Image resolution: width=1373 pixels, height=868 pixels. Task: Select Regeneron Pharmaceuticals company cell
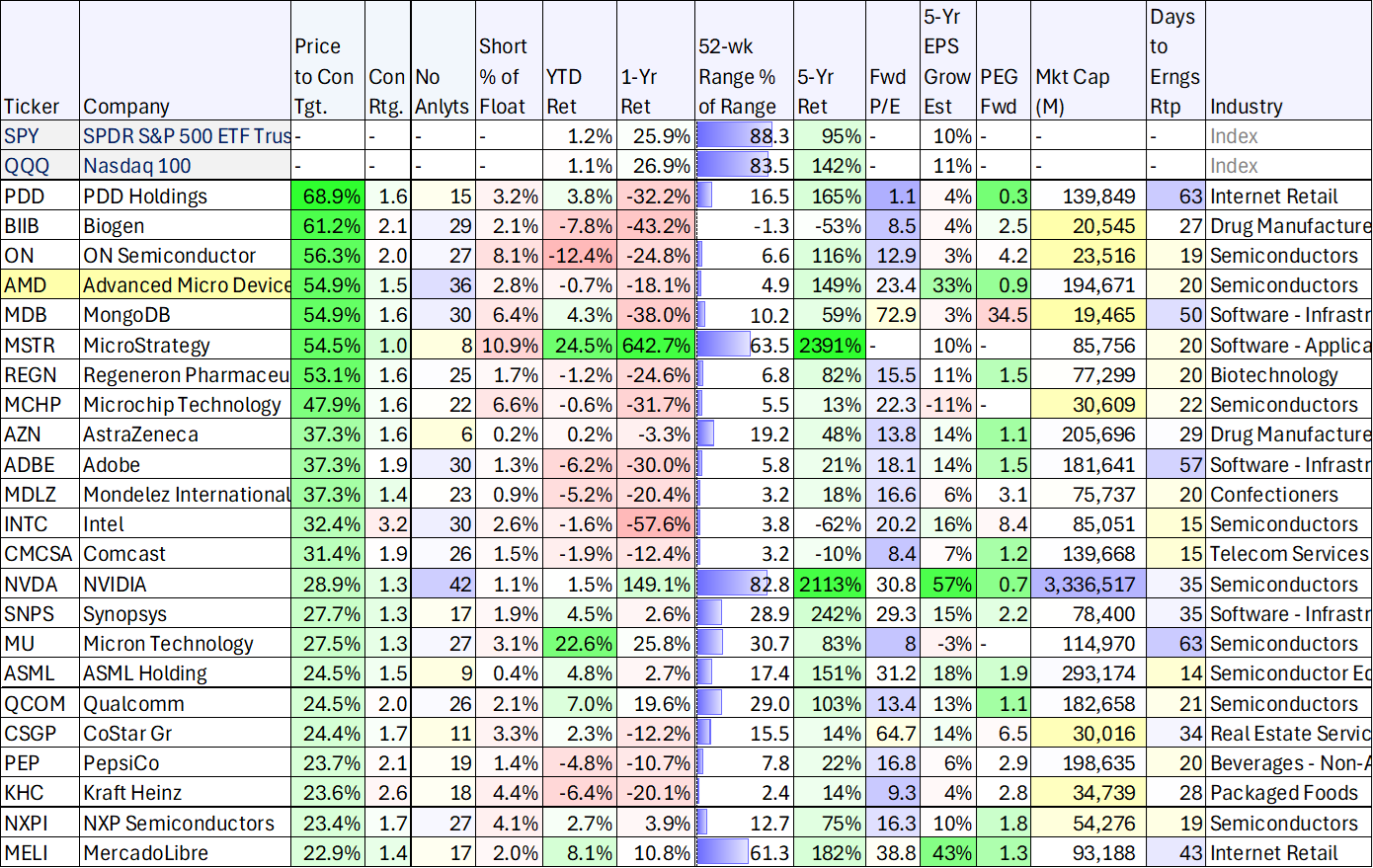tap(186, 375)
